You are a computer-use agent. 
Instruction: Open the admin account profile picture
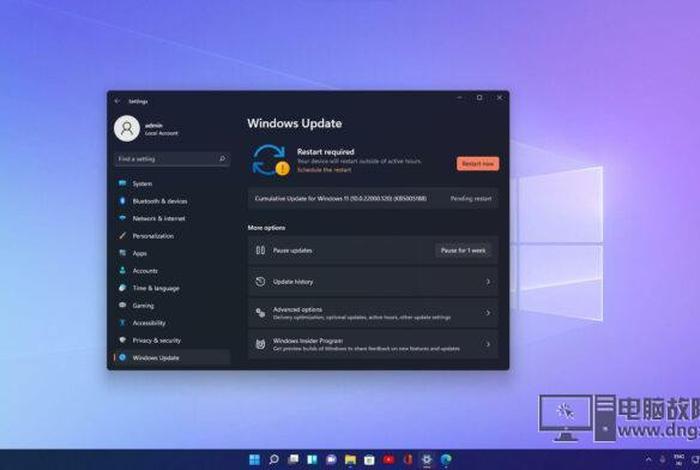coord(127,129)
